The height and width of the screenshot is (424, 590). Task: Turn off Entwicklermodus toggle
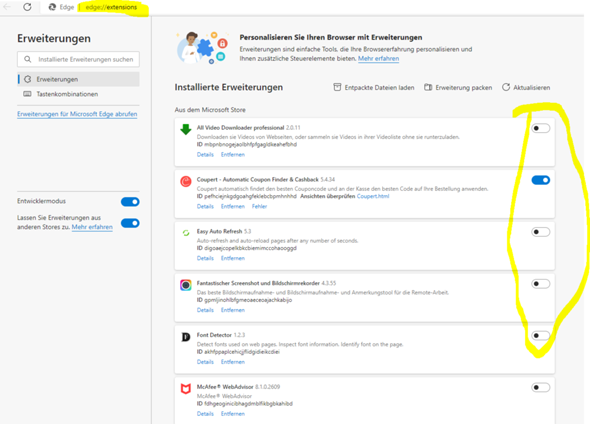click(x=130, y=202)
